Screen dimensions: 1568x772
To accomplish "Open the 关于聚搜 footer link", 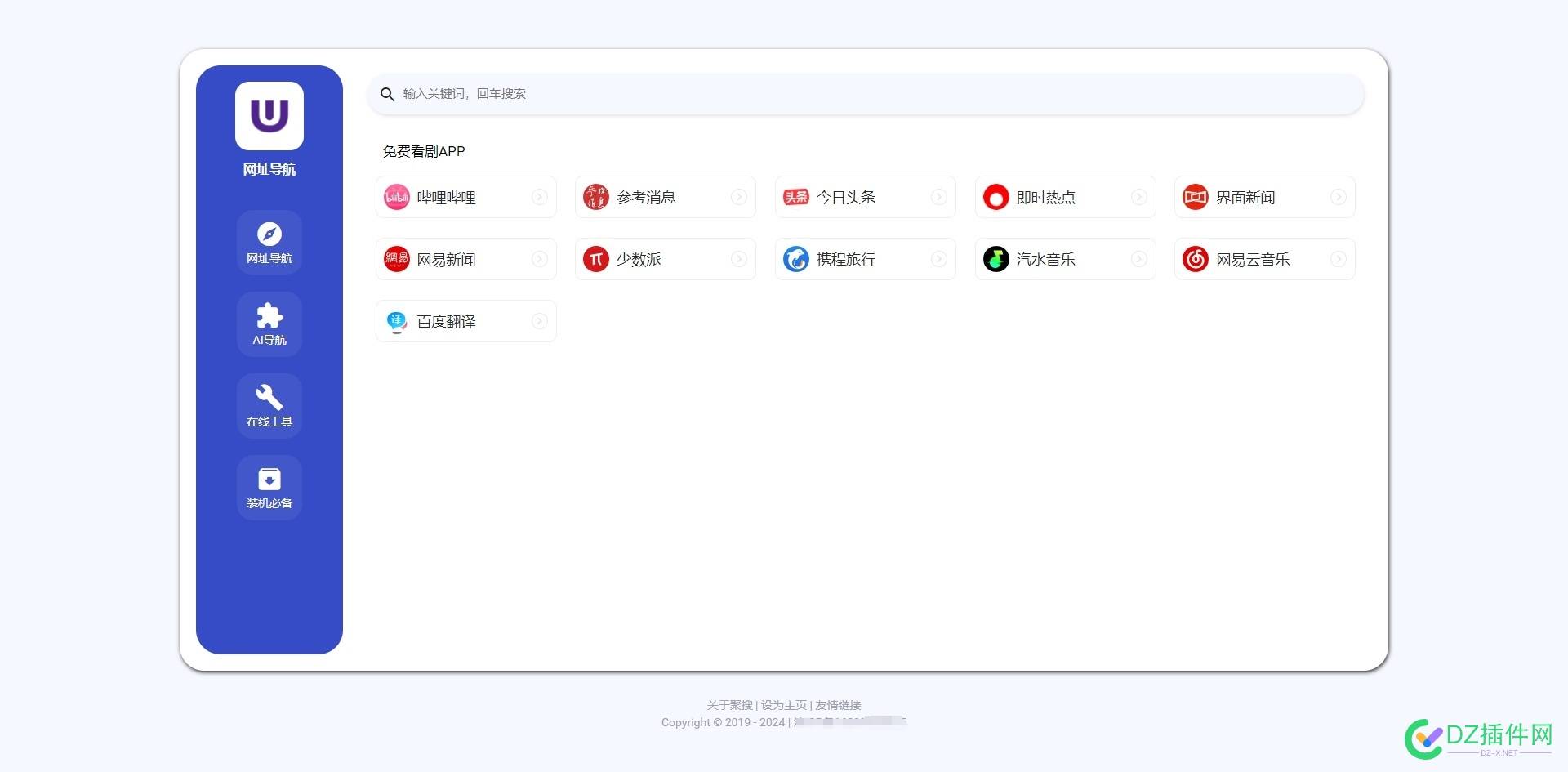I will [730, 705].
